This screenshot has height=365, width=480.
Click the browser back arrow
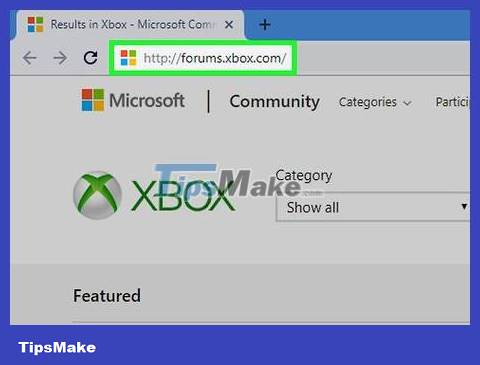point(30,58)
